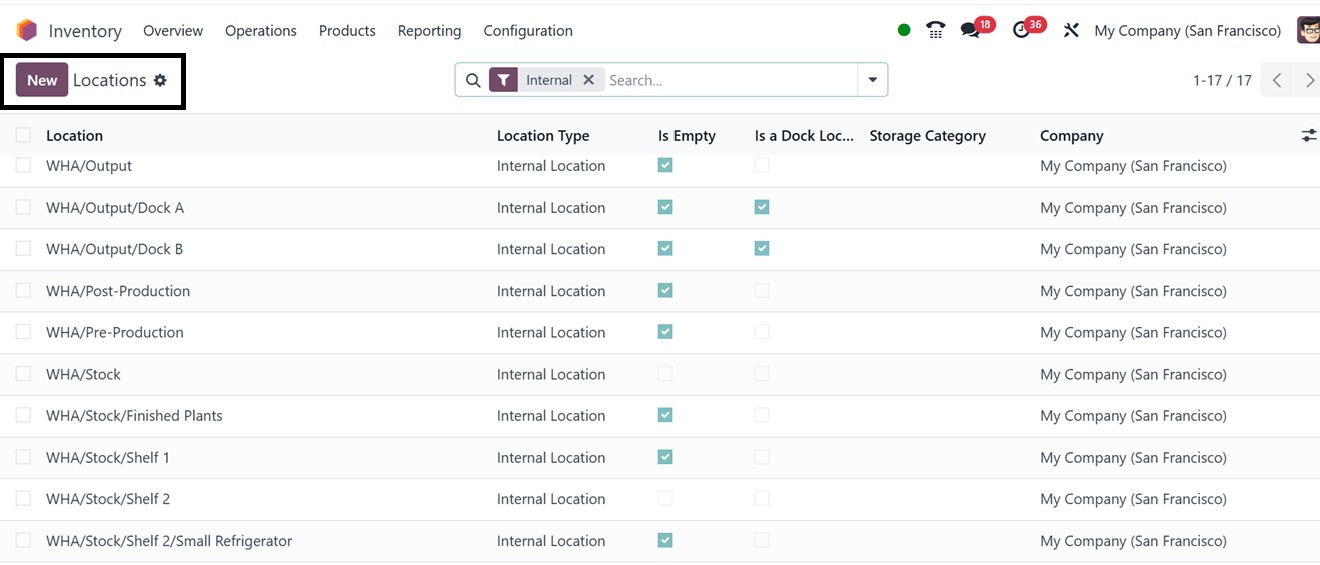1320x565 pixels.
Task: Open the VoIP phone icon
Action: 935,30
